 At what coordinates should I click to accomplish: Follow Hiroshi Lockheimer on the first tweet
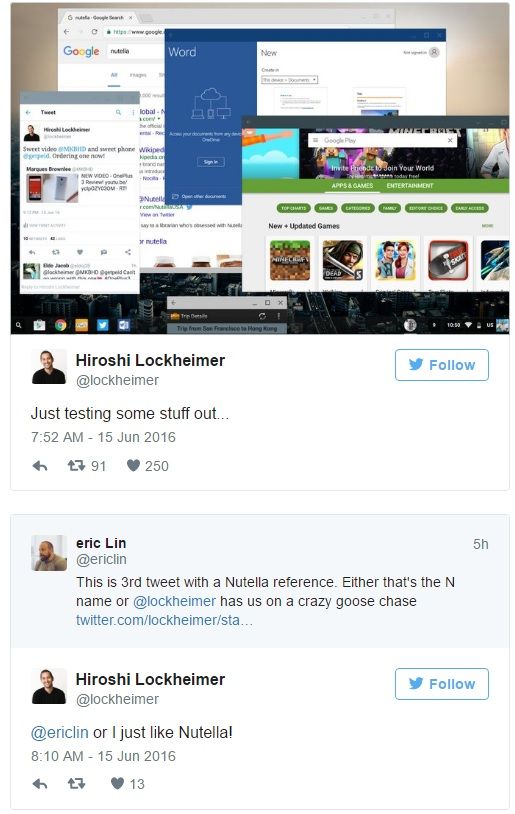[x=442, y=365]
